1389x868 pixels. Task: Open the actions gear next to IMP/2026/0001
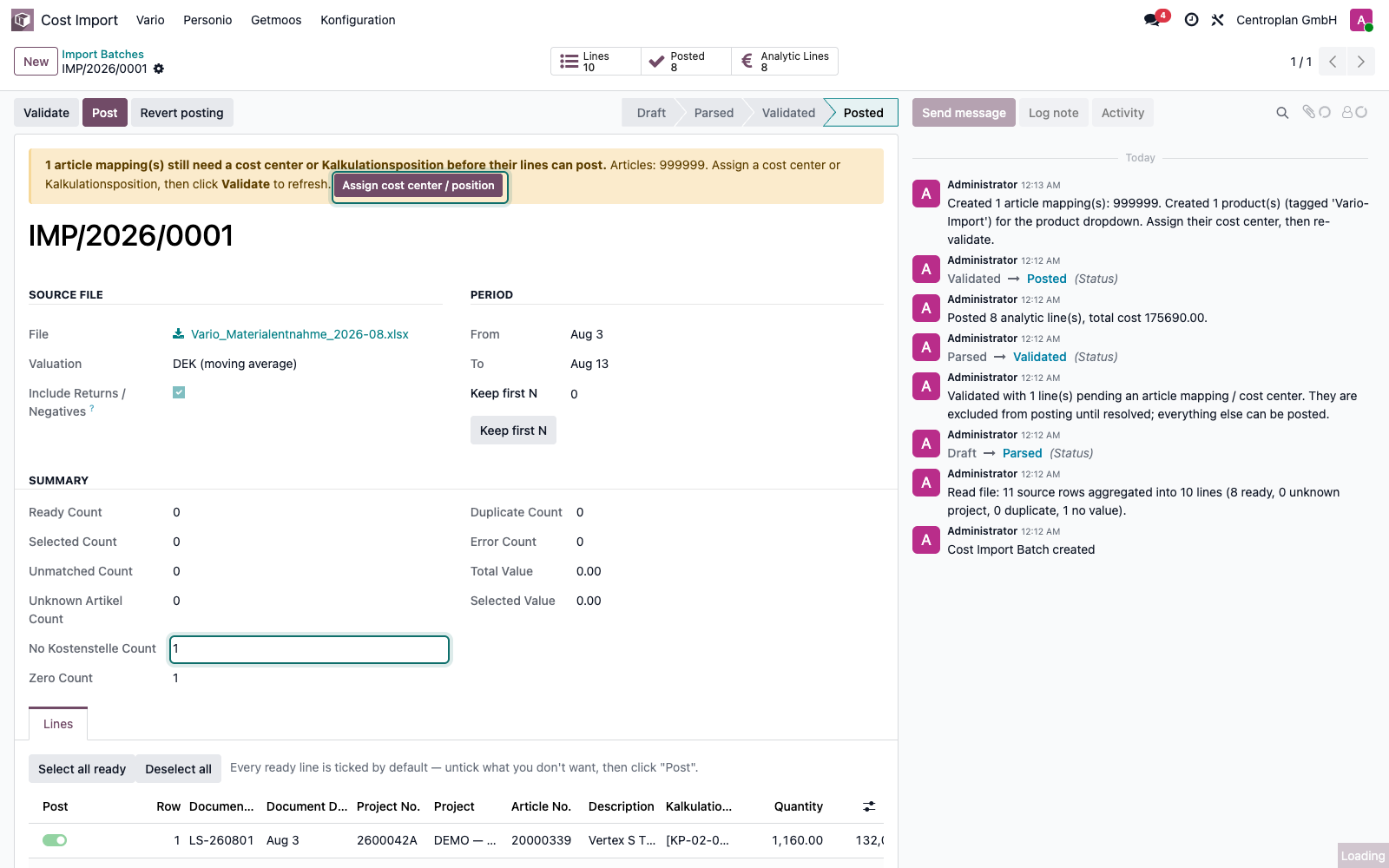coord(159,69)
